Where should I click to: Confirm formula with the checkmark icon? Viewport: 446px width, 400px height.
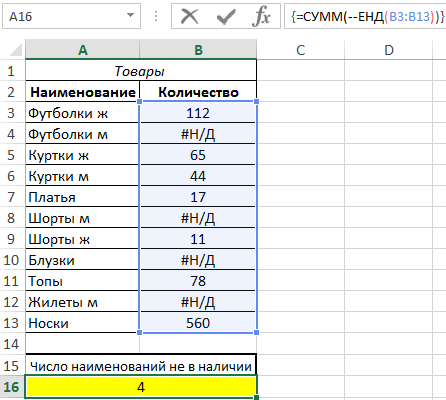(x=226, y=16)
